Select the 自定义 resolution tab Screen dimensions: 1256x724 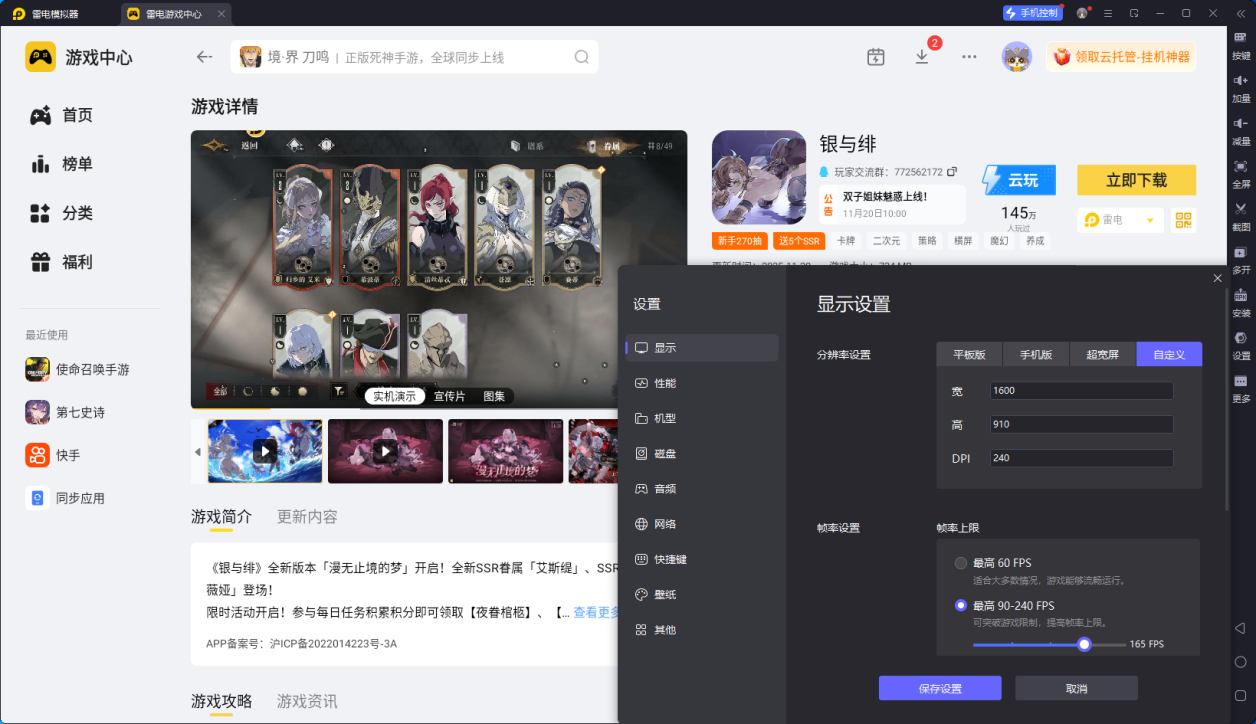pos(1169,354)
